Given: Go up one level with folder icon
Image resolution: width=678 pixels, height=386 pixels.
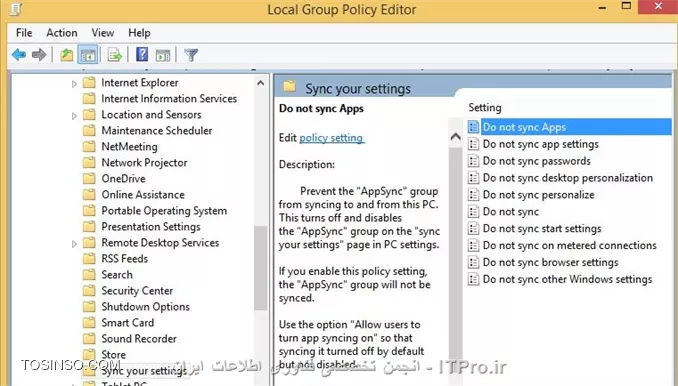Looking at the screenshot, I should tap(66, 55).
